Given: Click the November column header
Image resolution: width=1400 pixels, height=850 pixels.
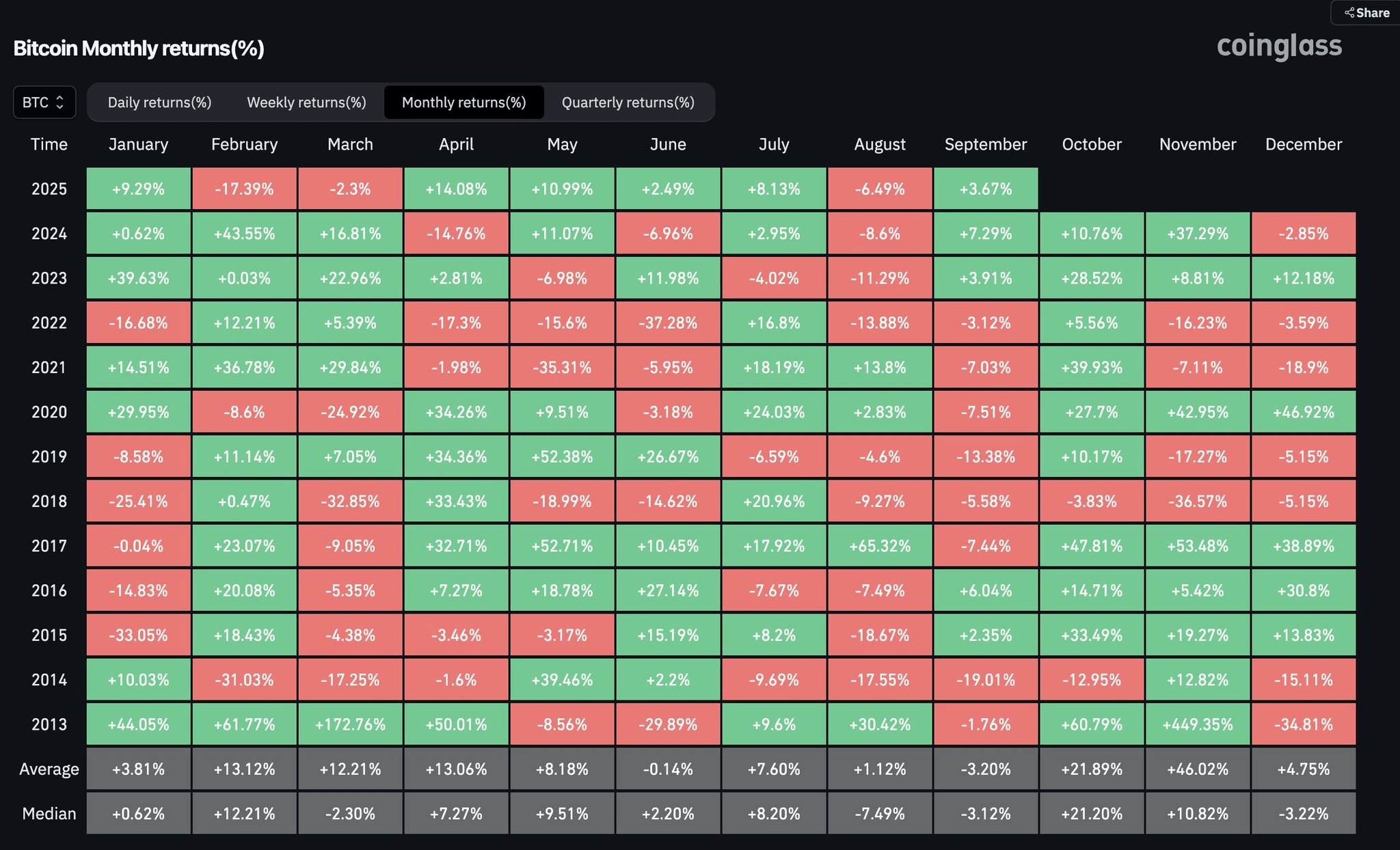Looking at the screenshot, I should [x=1198, y=145].
